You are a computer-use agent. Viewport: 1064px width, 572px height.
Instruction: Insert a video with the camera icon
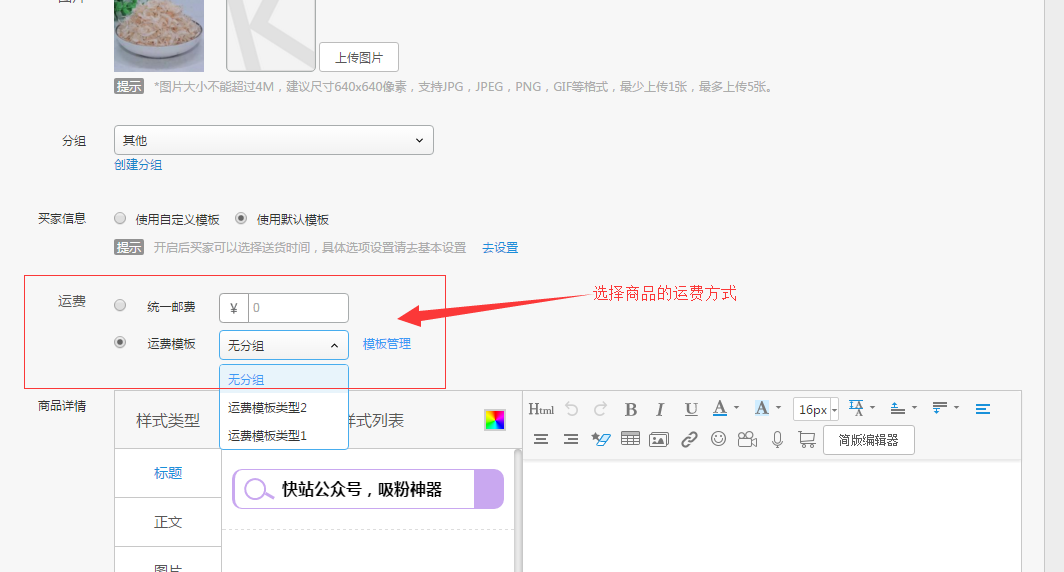(747, 439)
